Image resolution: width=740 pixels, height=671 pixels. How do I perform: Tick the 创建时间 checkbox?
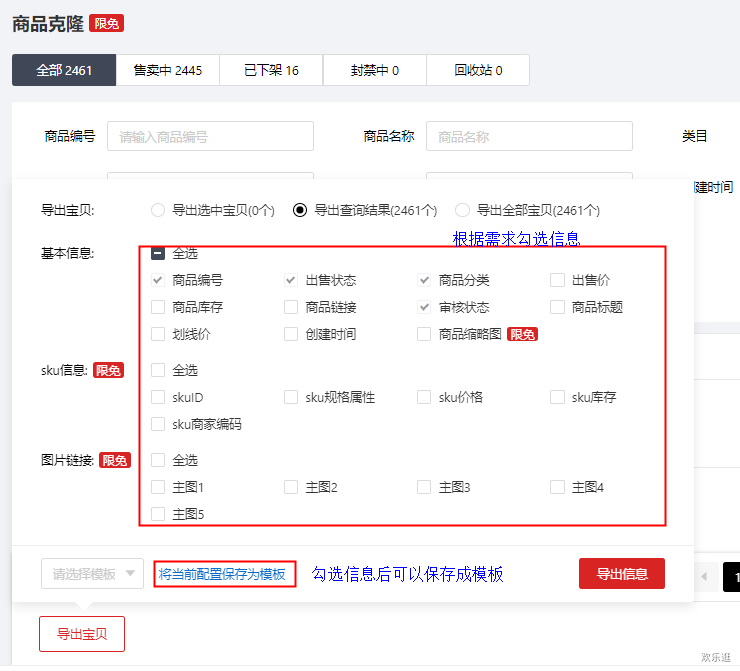pos(291,334)
